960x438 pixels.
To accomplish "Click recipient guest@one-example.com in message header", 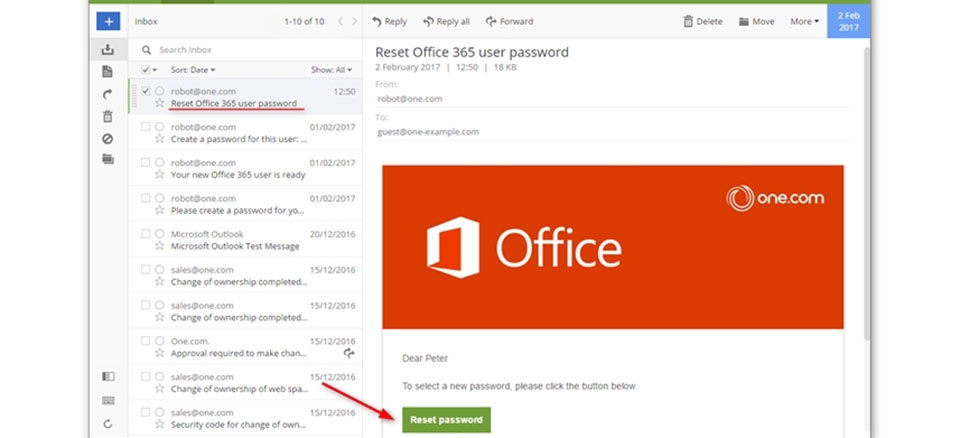I will [x=428, y=132].
